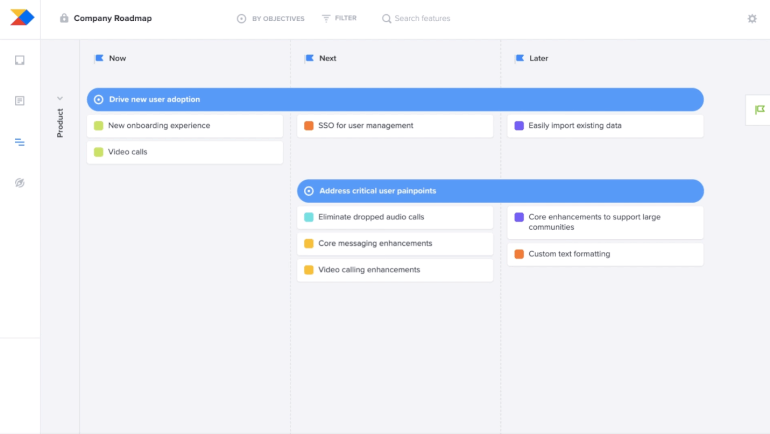Select the Now column header
This screenshot has height=434, width=770.
[x=117, y=58]
